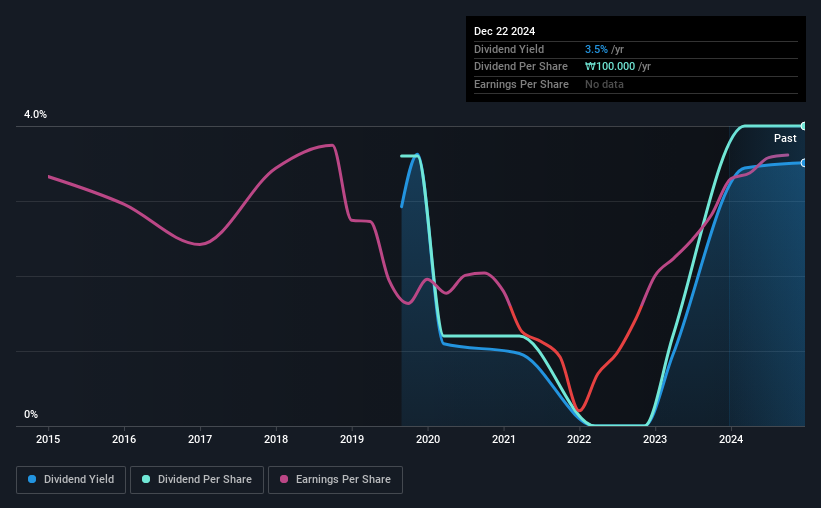This screenshot has height=508, width=821.
Task: Toggle the Dividend Per Share legend button
Action: tap(197, 480)
